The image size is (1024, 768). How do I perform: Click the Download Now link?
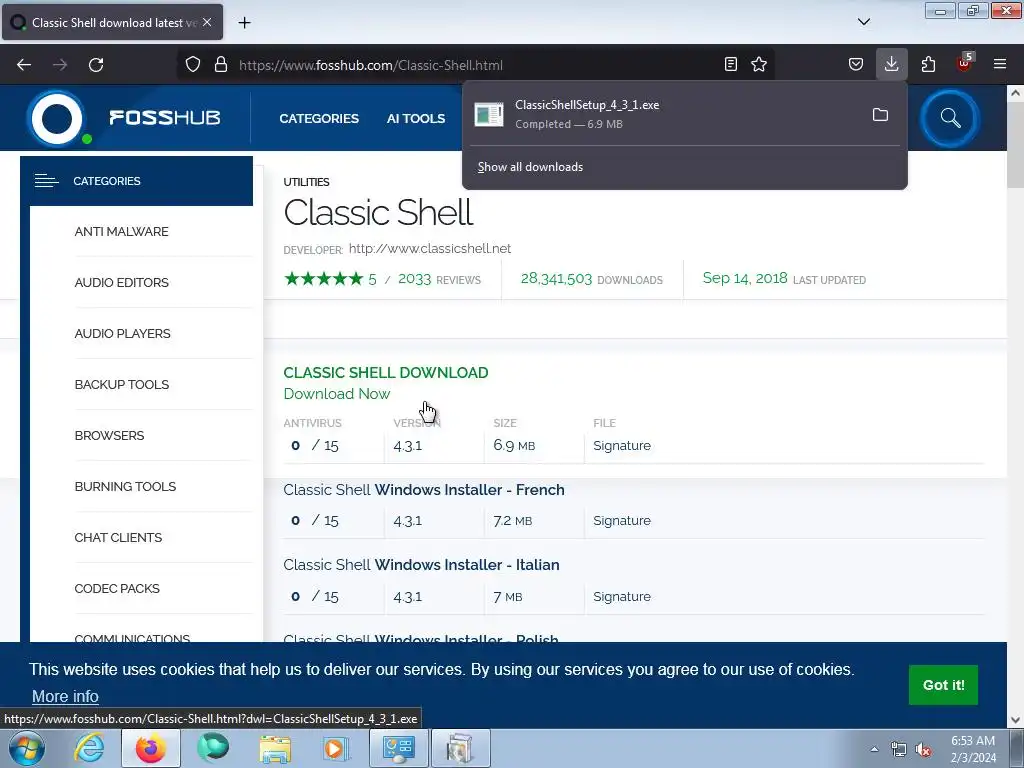(337, 394)
